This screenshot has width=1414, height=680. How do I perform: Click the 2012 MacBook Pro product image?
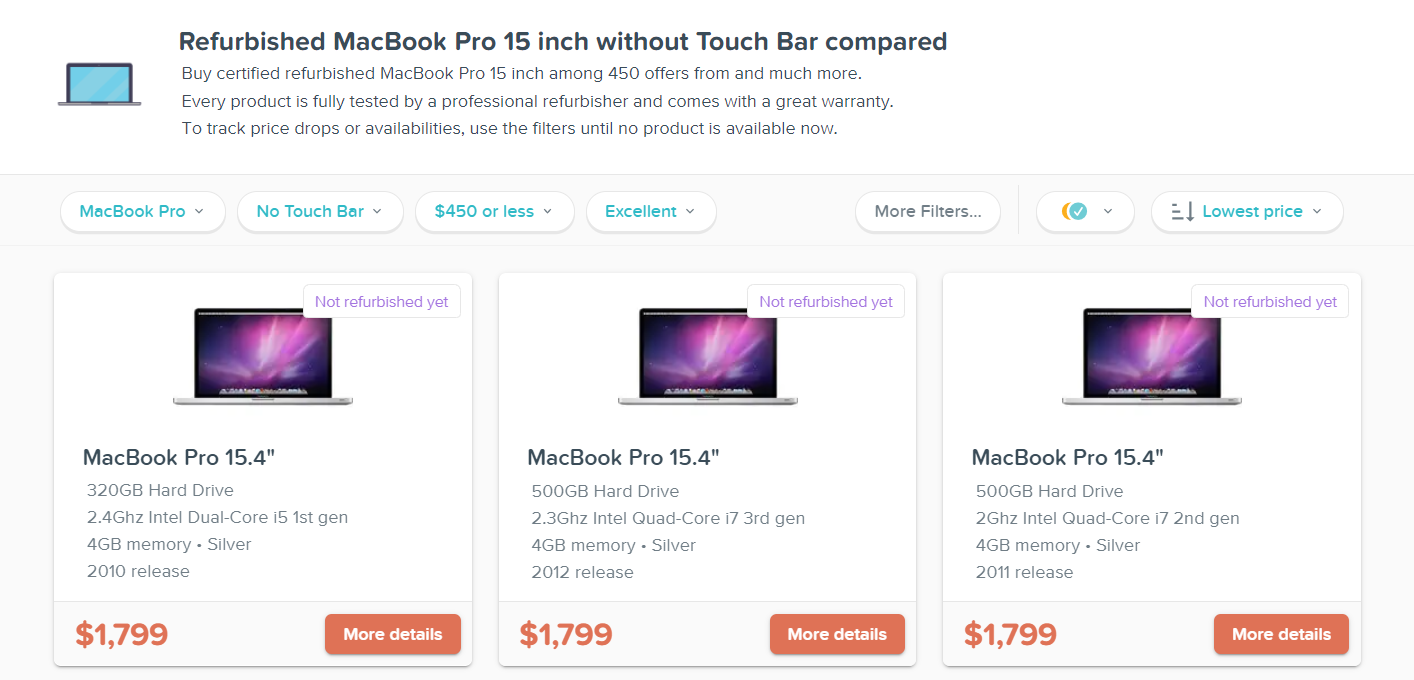tap(707, 355)
